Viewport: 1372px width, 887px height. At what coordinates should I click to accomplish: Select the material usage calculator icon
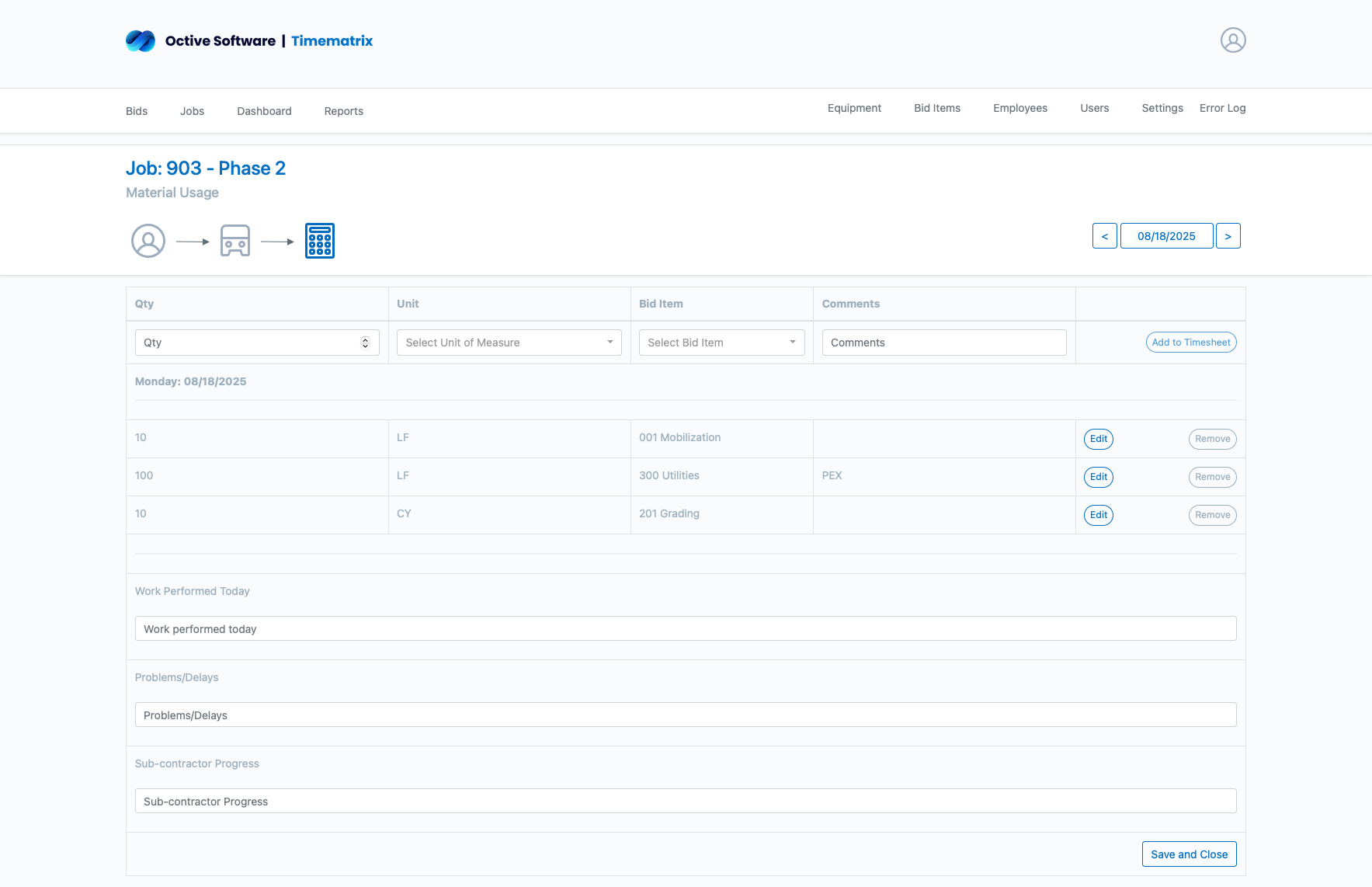click(x=320, y=241)
